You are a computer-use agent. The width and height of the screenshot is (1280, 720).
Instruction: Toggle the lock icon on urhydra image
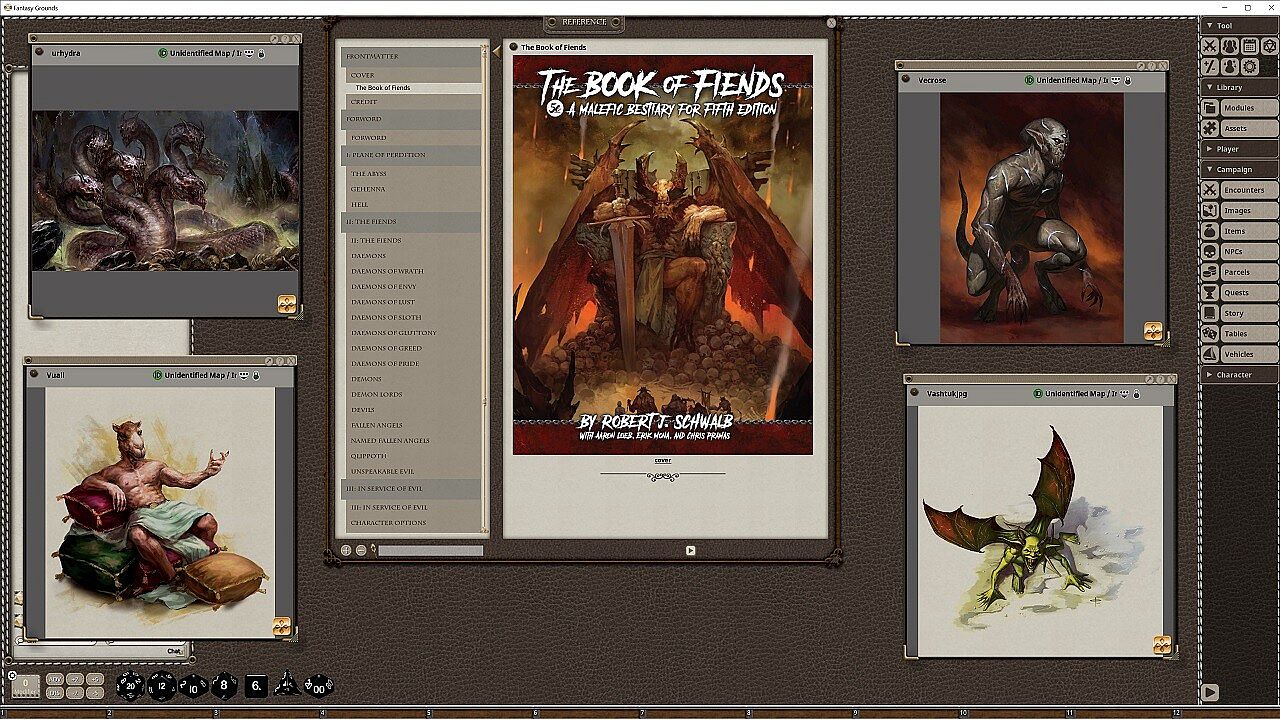pos(261,53)
